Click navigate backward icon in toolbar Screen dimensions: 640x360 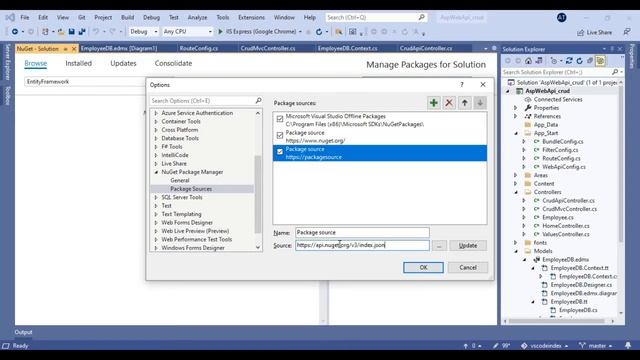[x=15, y=31]
